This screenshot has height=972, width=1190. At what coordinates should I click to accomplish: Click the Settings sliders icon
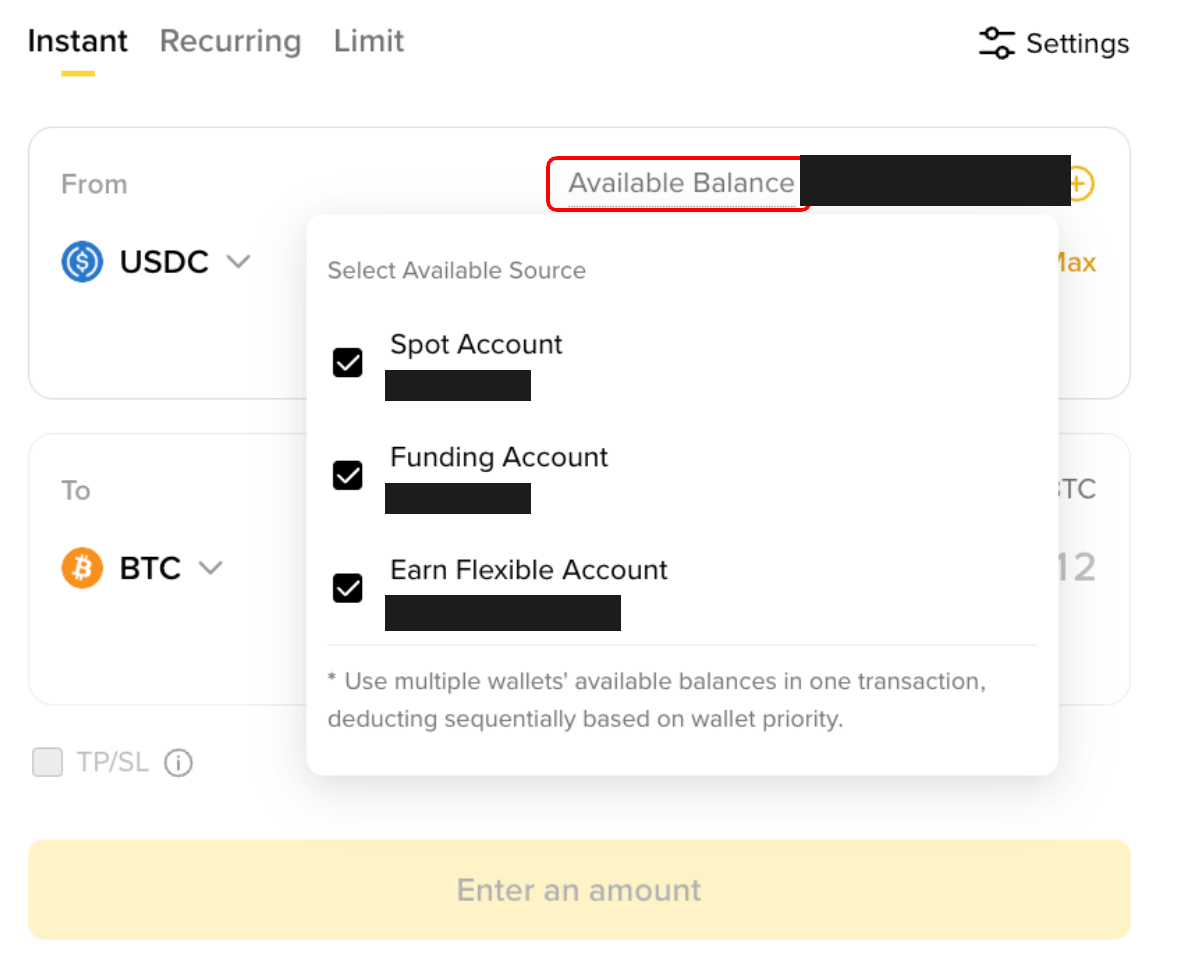tap(996, 42)
